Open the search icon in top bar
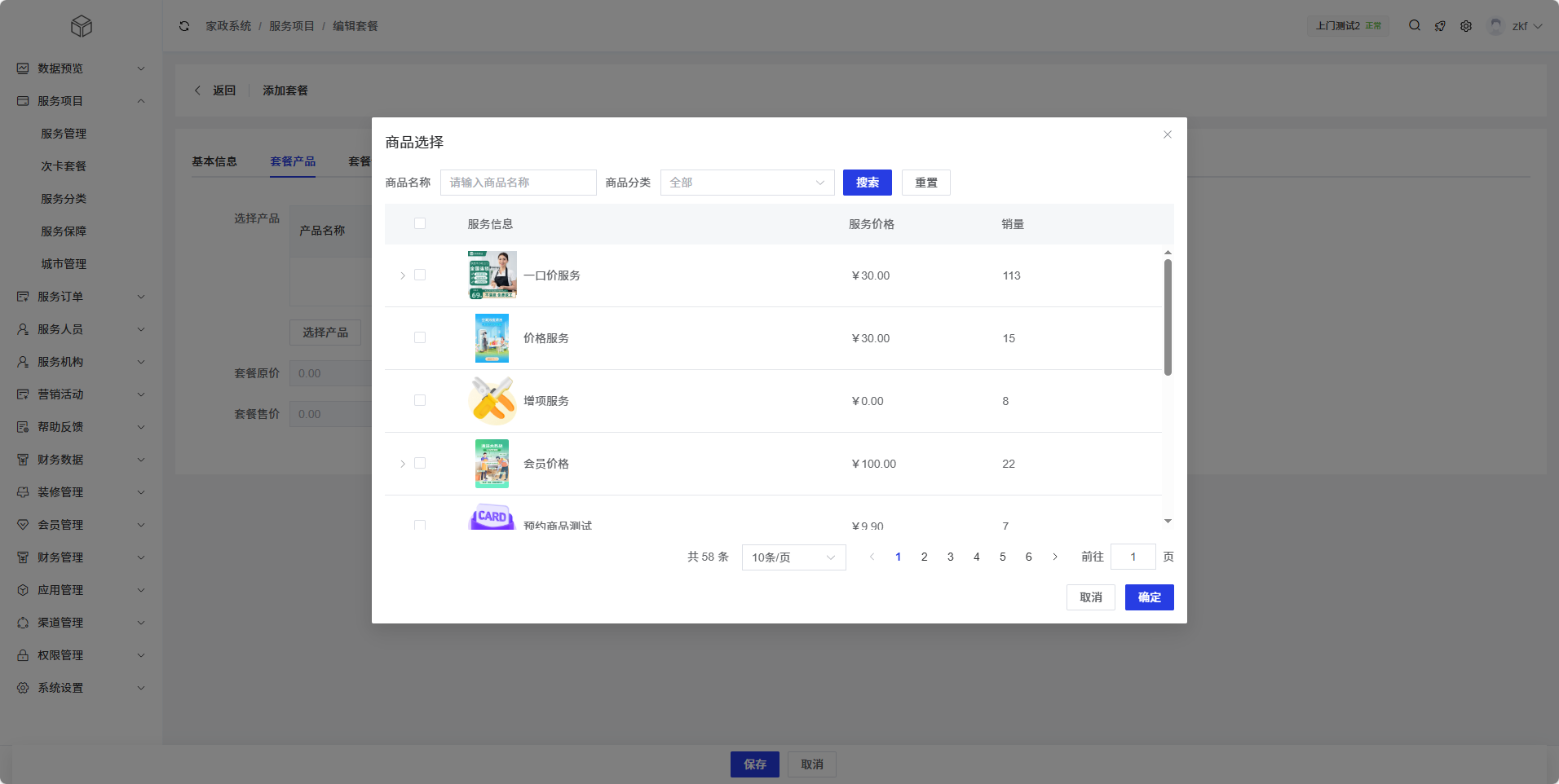 click(1415, 26)
